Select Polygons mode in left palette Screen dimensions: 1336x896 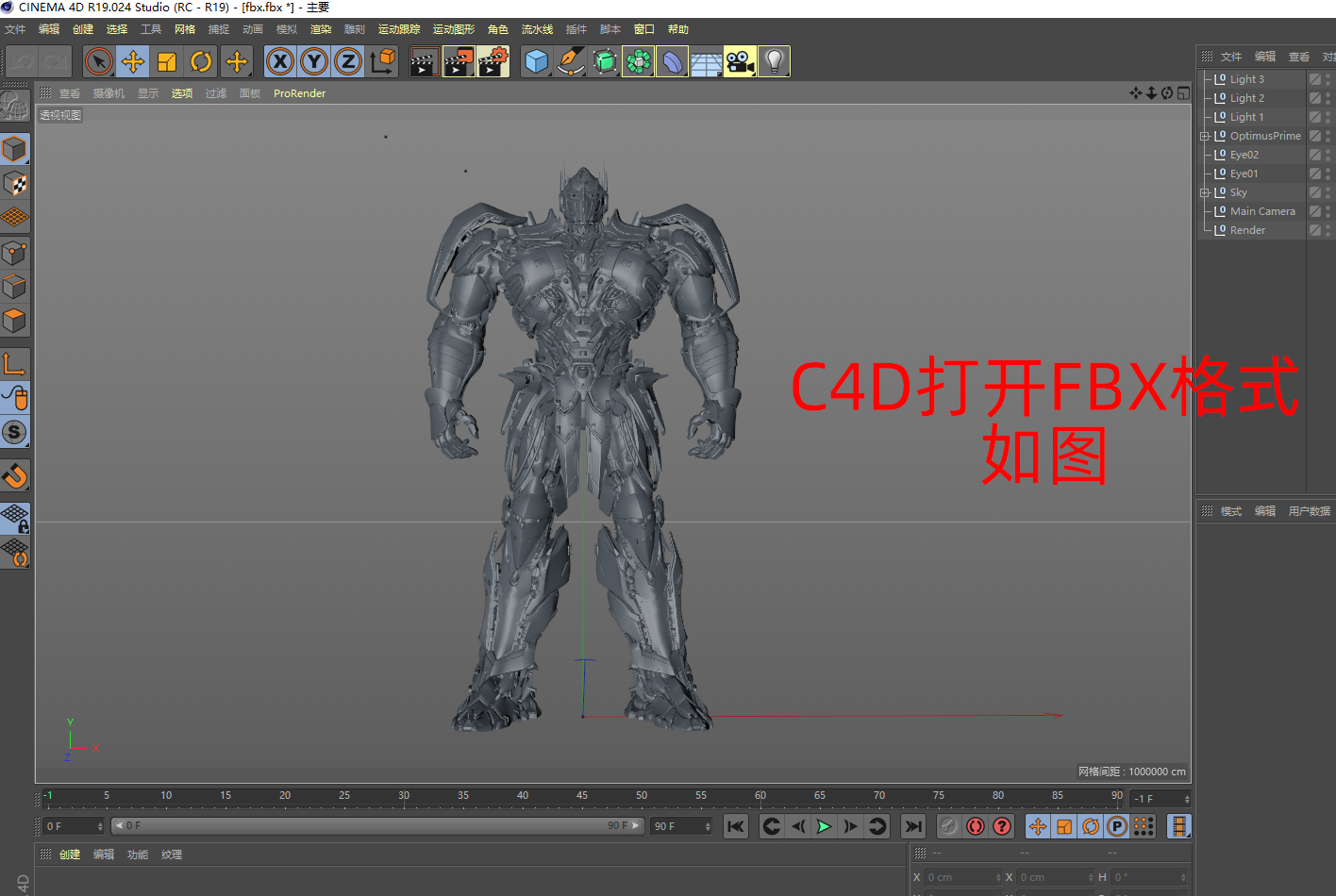(14, 321)
